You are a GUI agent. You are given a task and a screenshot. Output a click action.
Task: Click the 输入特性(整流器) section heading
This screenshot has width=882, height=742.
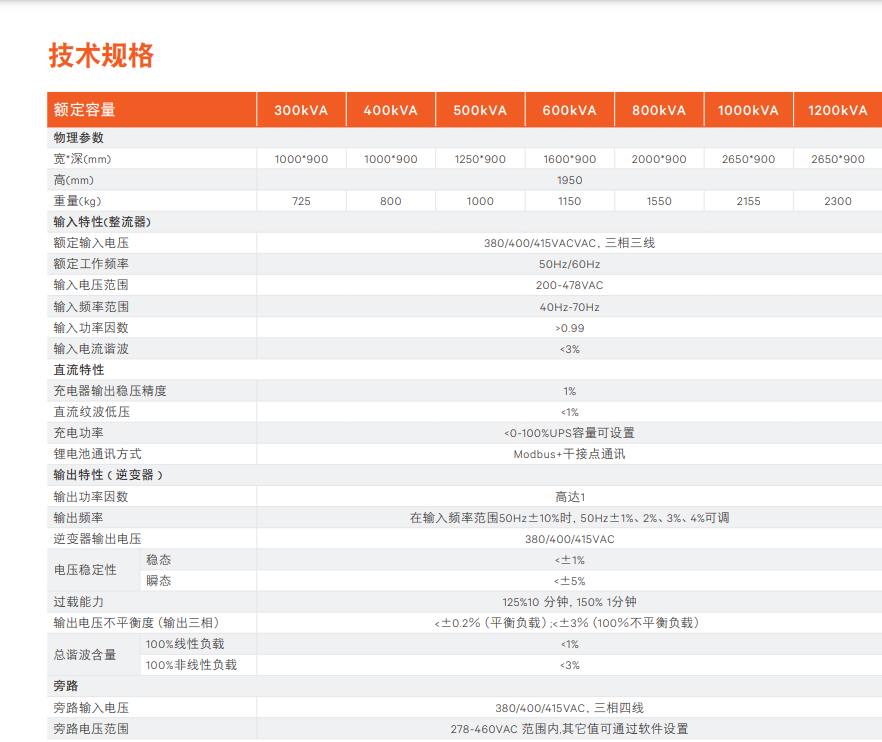tap(102, 222)
